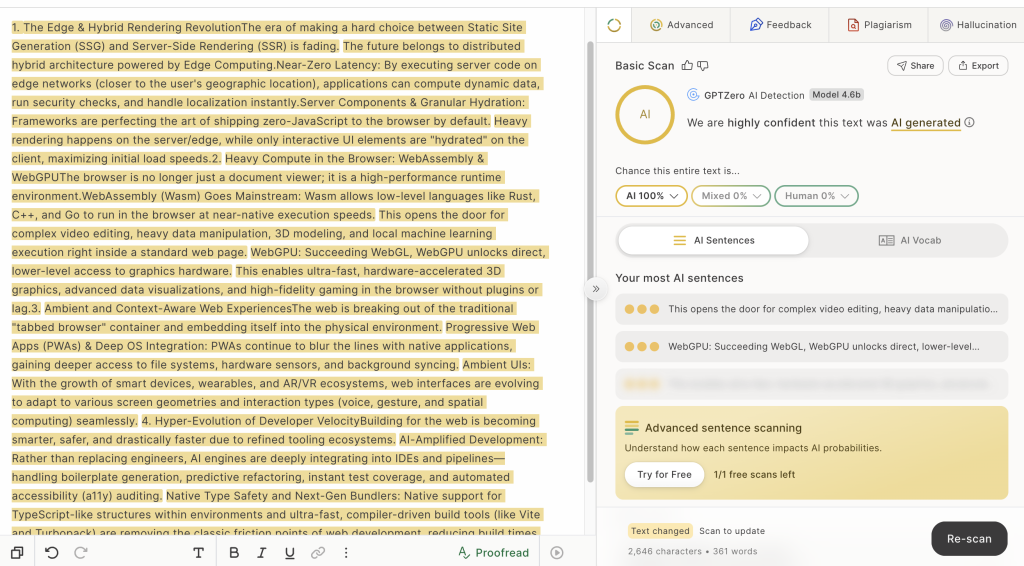
Task: Click the Export button
Action: click(978, 65)
